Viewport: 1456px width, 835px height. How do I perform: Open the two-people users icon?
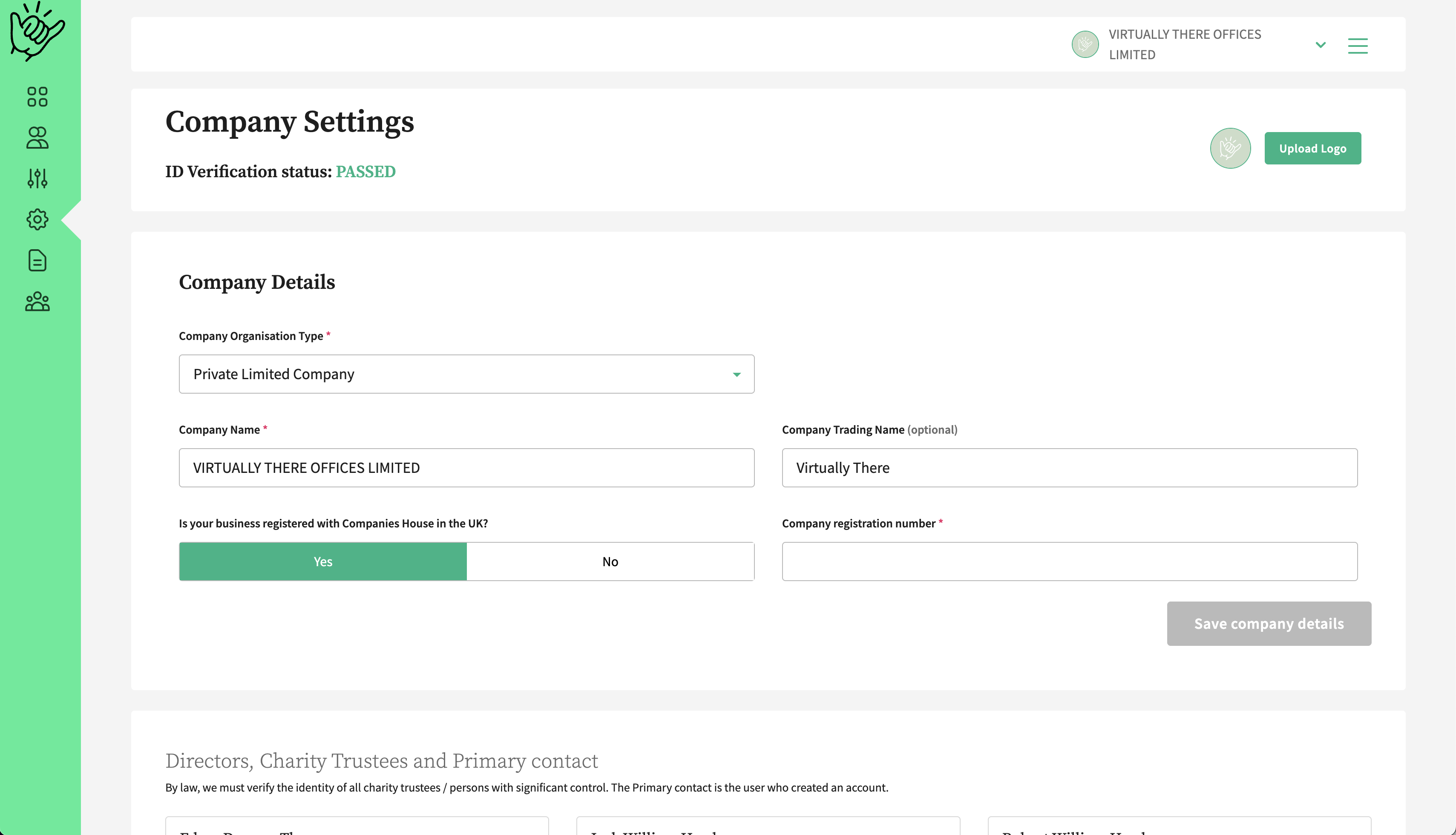[x=37, y=138]
